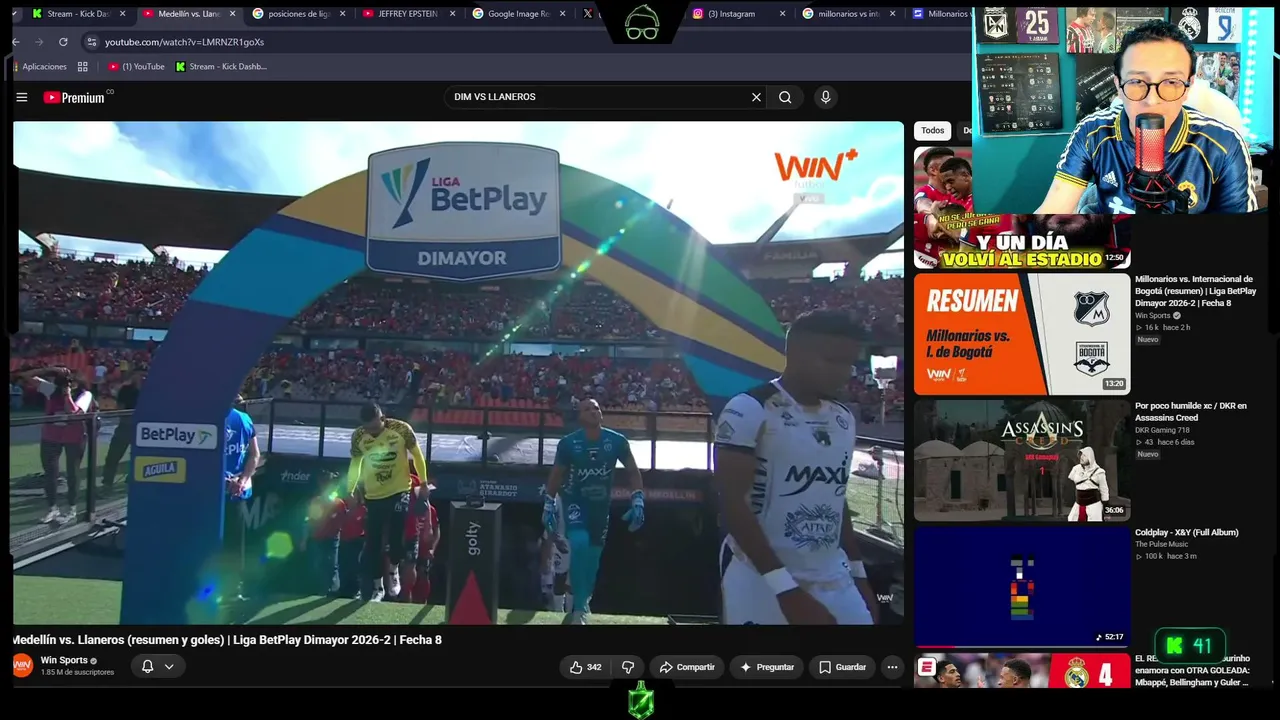Open the grid icon in the bookmarks bar
The image size is (1280, 720).
[83, 67]
